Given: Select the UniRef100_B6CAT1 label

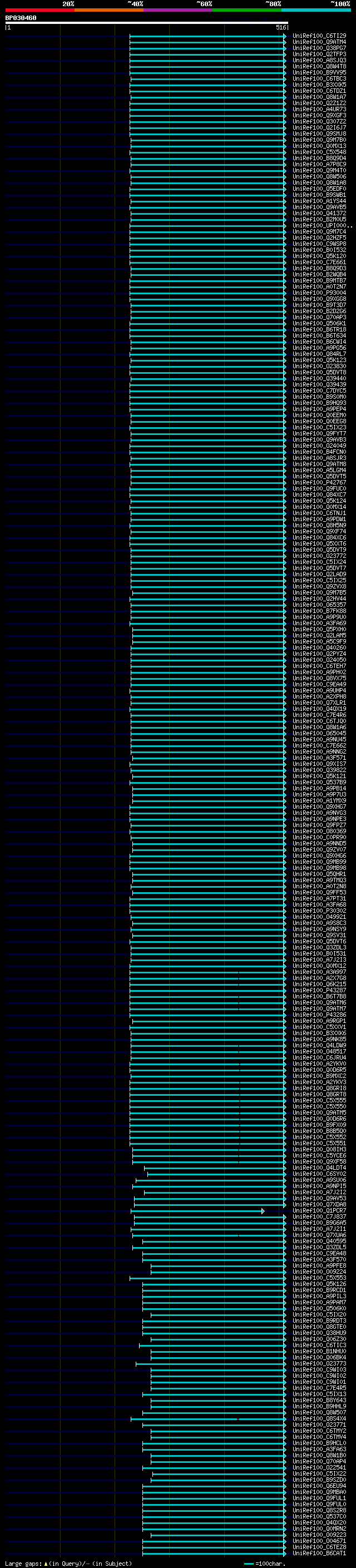Looking at the screenshot, I should [319, 1553].
